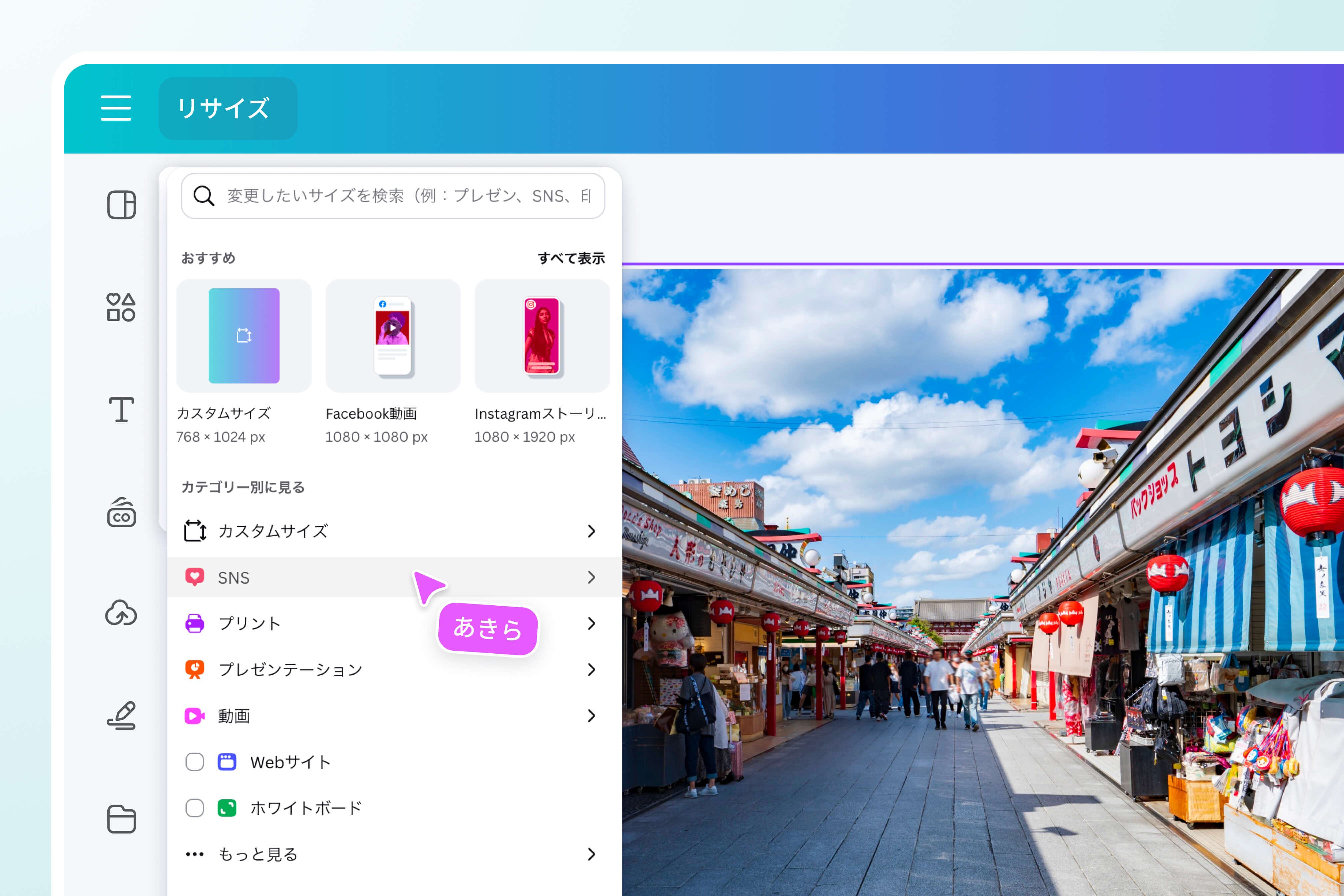Open the Uploads cloud sidebar icon
Image resolution: width=1344 pixels, height=896 pixels.
(x=121, y=613)
